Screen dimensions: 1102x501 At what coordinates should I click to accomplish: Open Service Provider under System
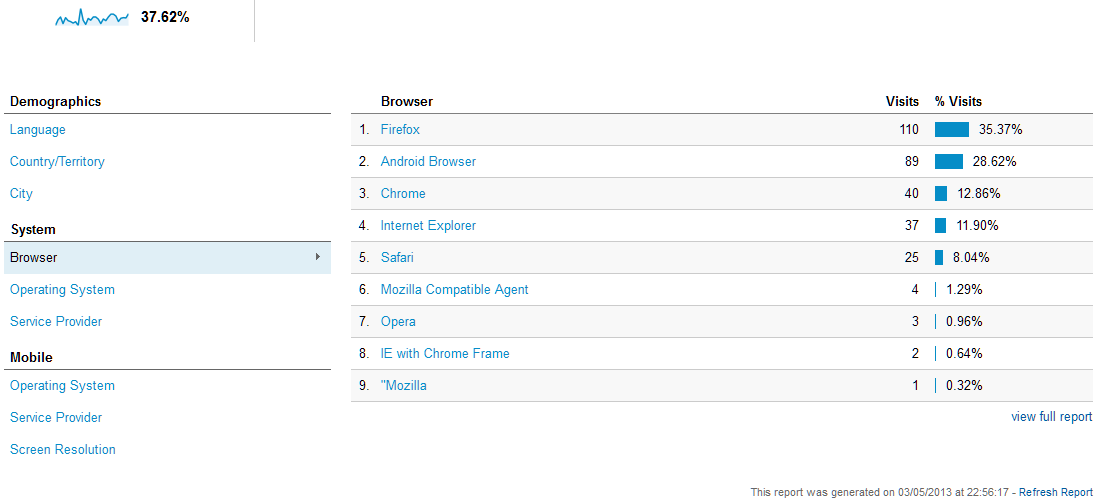click(x=56, y=321)
